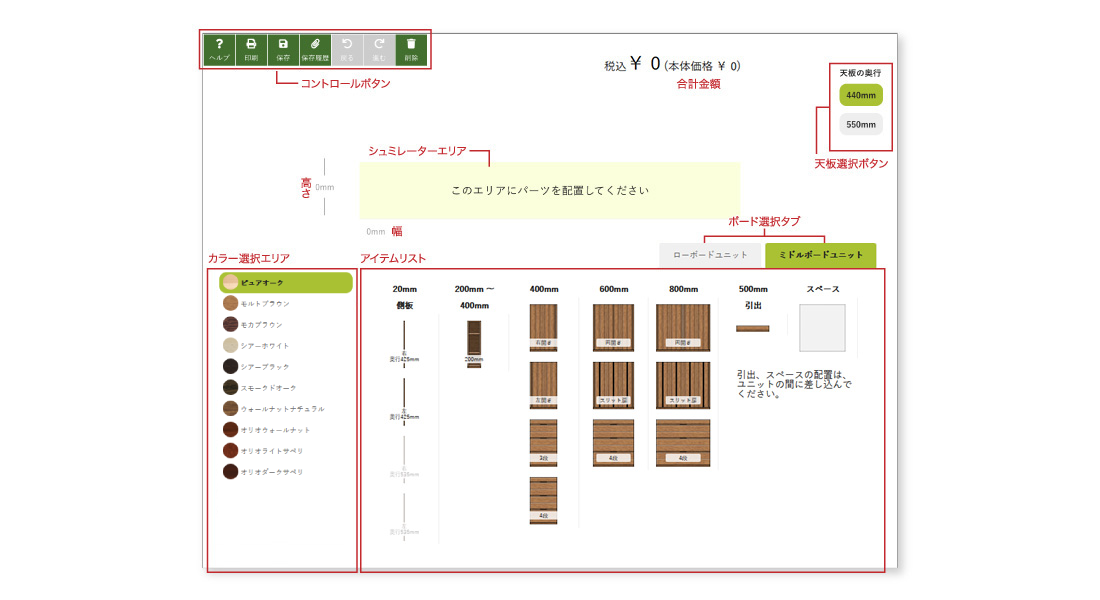Viewport: 1100px width, 600px height.
Task: Save the layout with 保存 icon
Action: pos(283,50)
